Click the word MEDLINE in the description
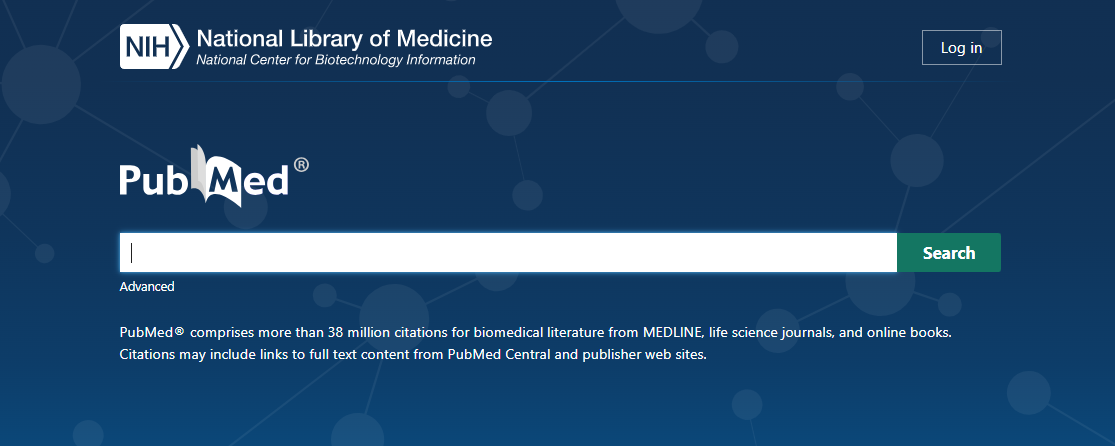Image resolution: width=1115 pixels, height=446 pixels. [673, 332]
